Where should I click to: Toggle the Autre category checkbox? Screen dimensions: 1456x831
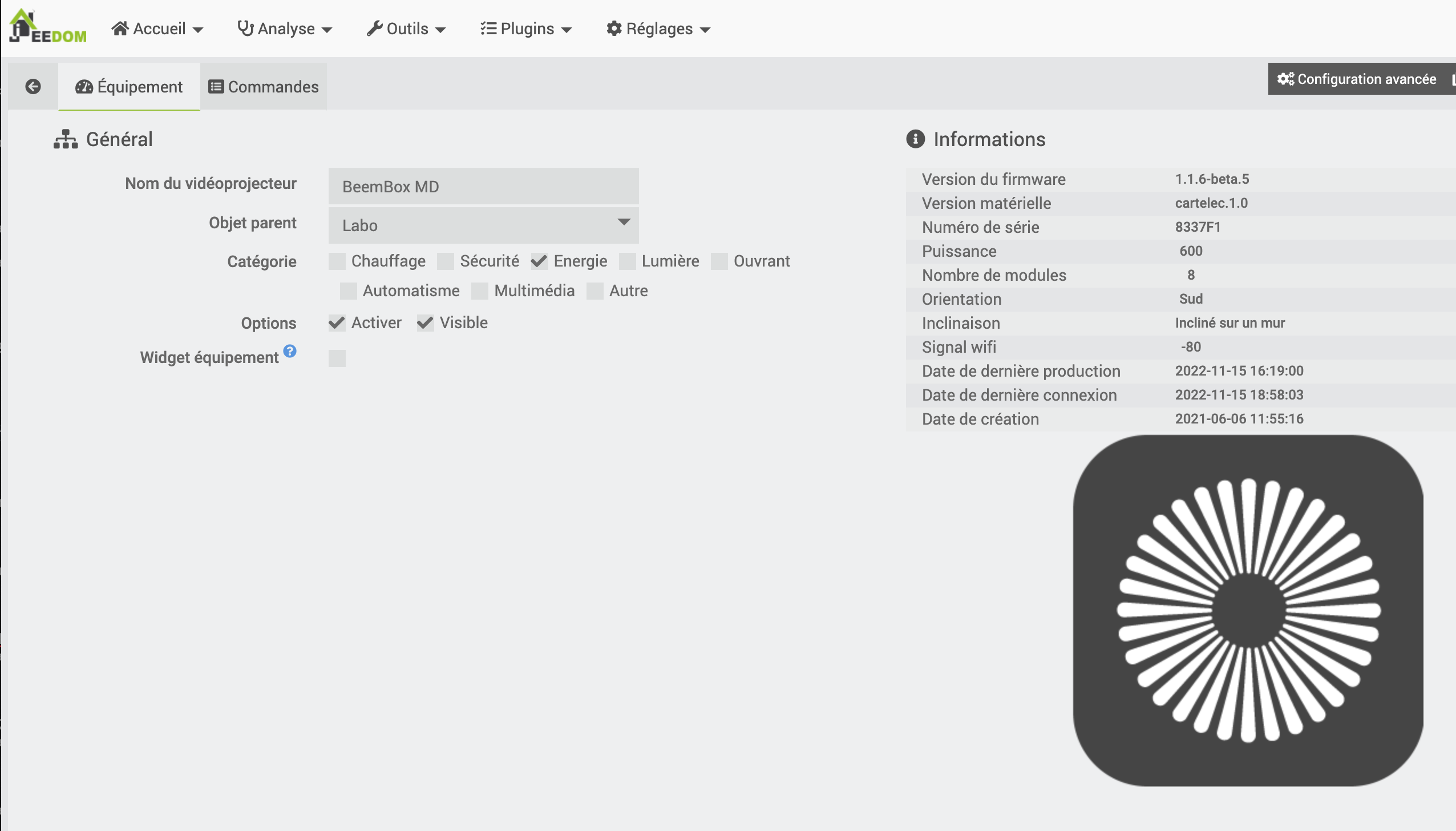click(595, 291)
